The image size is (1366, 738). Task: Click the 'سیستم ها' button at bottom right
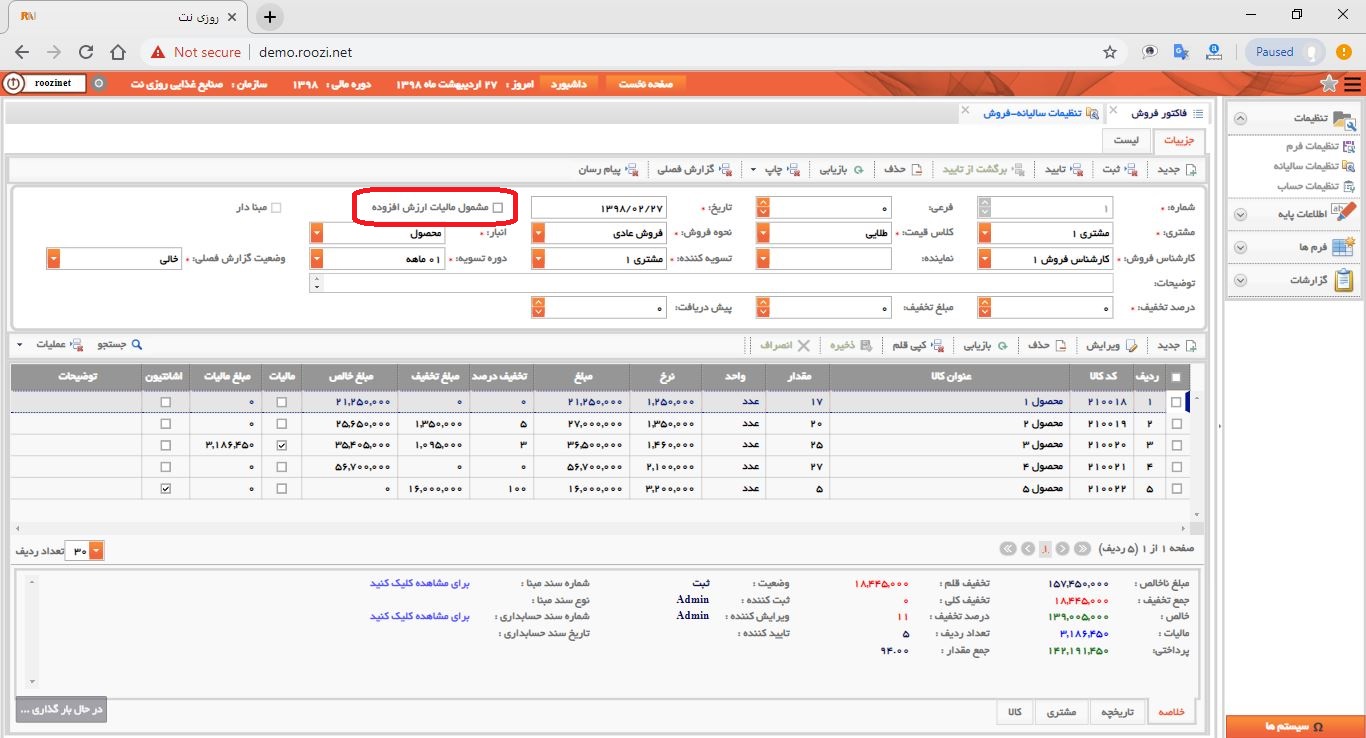tap(1294, 726)
